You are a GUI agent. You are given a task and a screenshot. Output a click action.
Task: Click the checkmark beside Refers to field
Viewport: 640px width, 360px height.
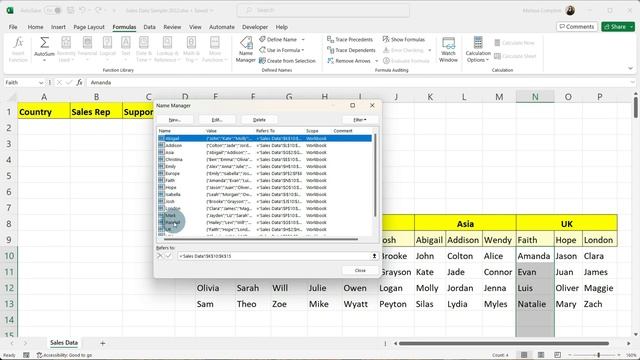[169, 256]
